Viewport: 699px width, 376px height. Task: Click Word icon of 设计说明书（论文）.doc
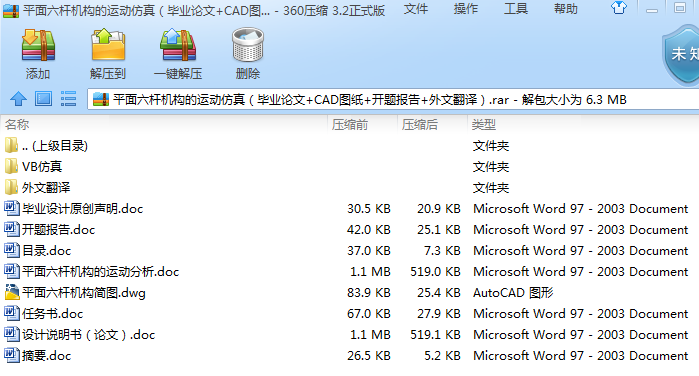tap(12, 334)
